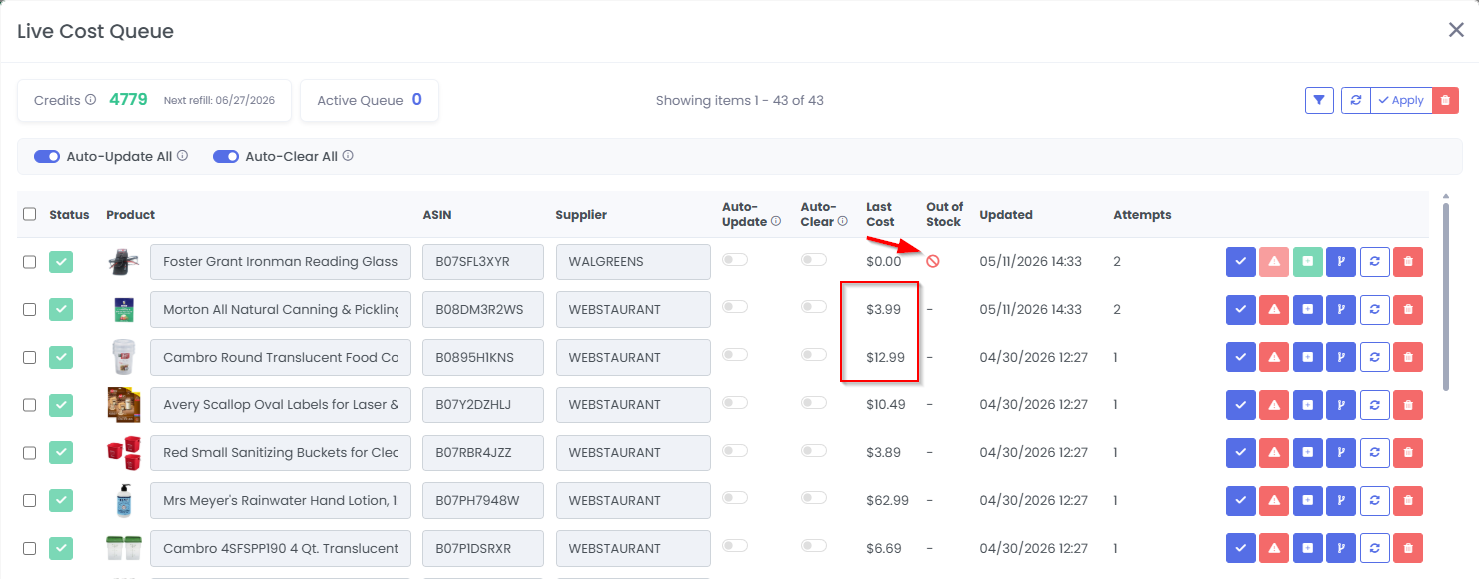
Task: Show Credits info tooltip icon
Action: pos(90,100)
